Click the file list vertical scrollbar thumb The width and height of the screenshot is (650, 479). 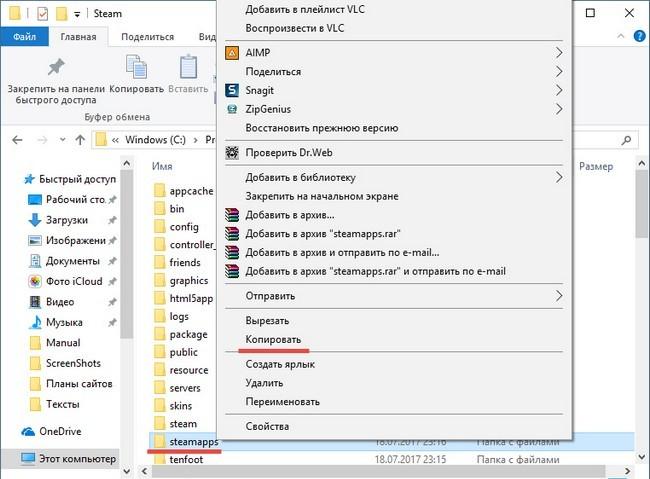coord(642,204)
